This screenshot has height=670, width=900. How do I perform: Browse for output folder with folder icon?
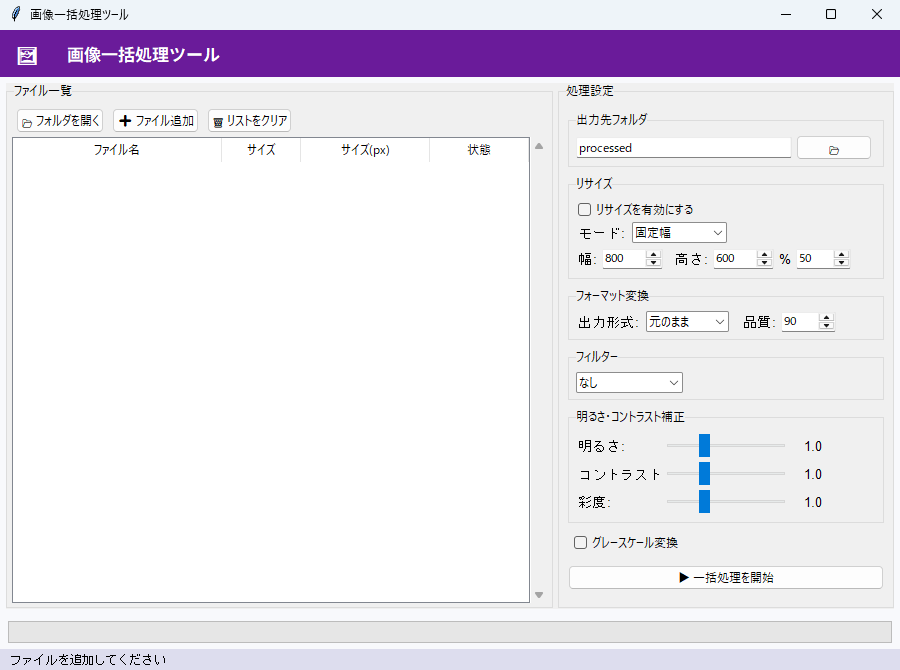tap(833, 148)
